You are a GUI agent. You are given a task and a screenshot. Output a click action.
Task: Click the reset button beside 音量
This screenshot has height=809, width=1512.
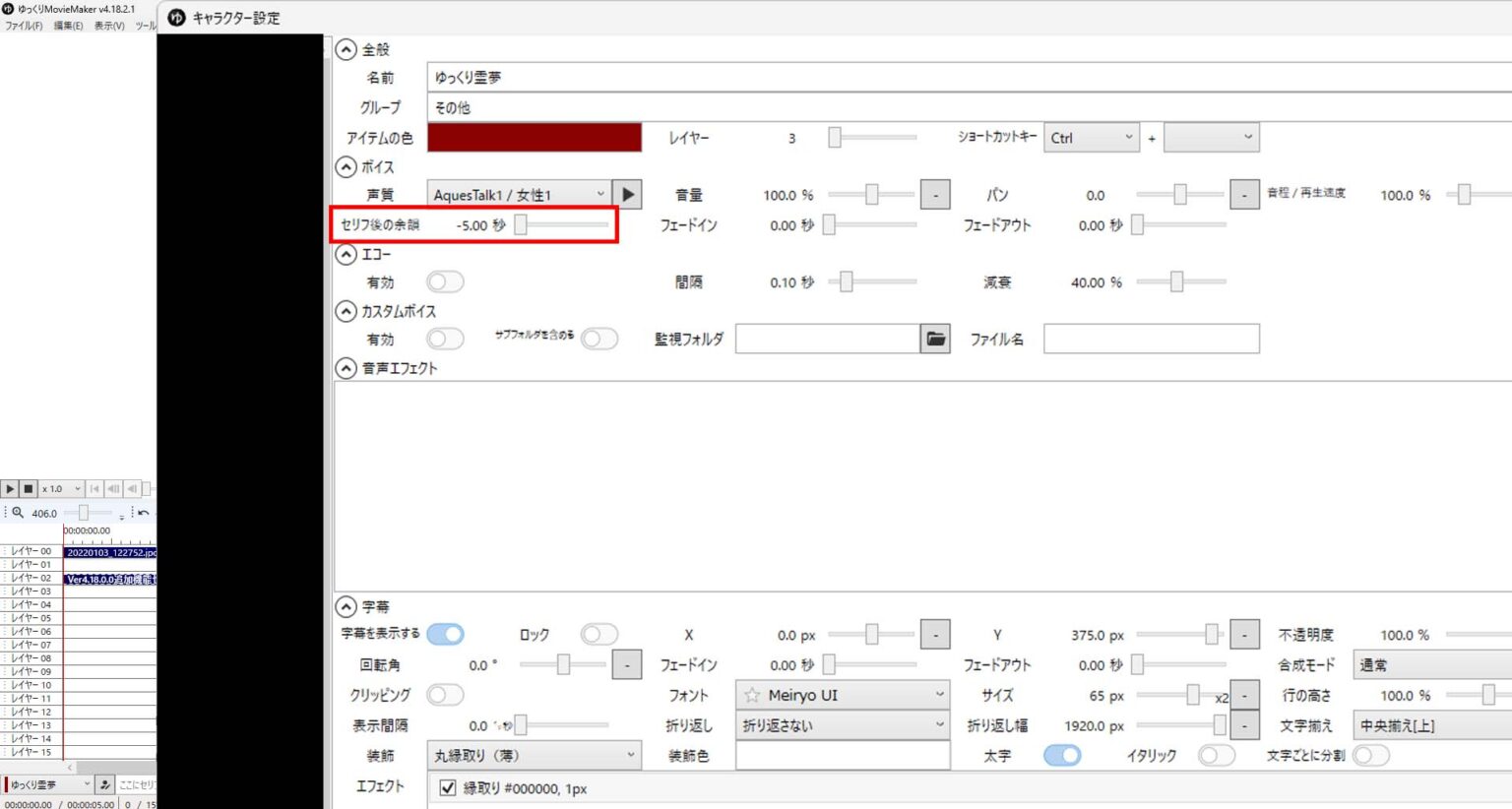coord(933,194)
